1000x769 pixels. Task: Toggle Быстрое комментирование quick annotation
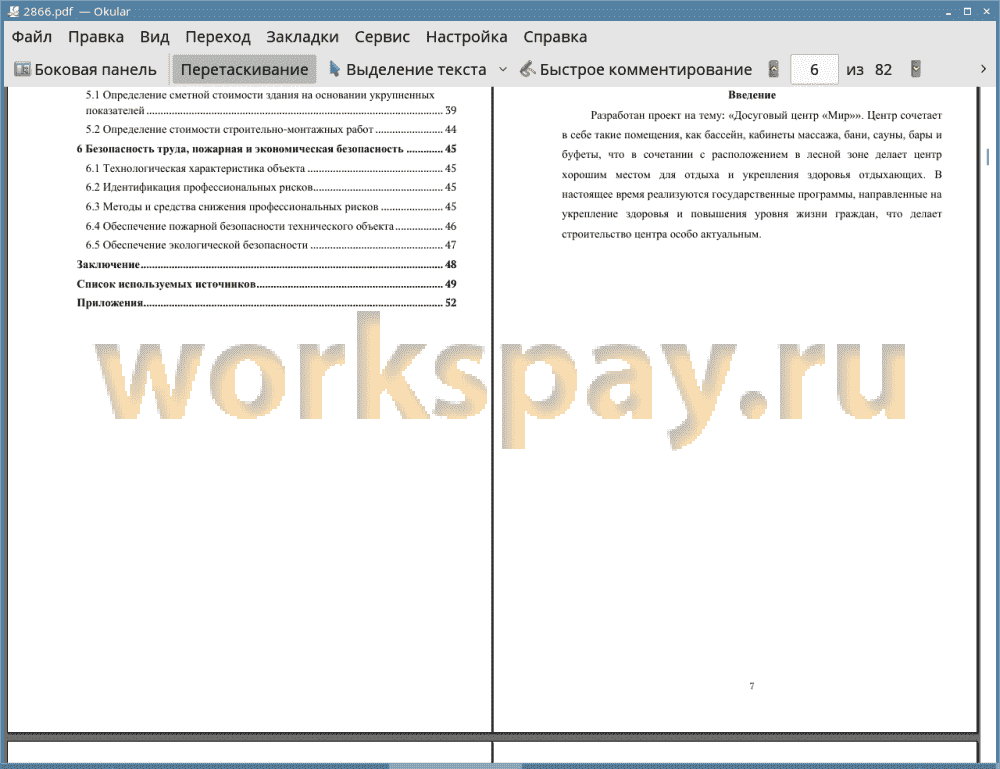pos(636,70)
